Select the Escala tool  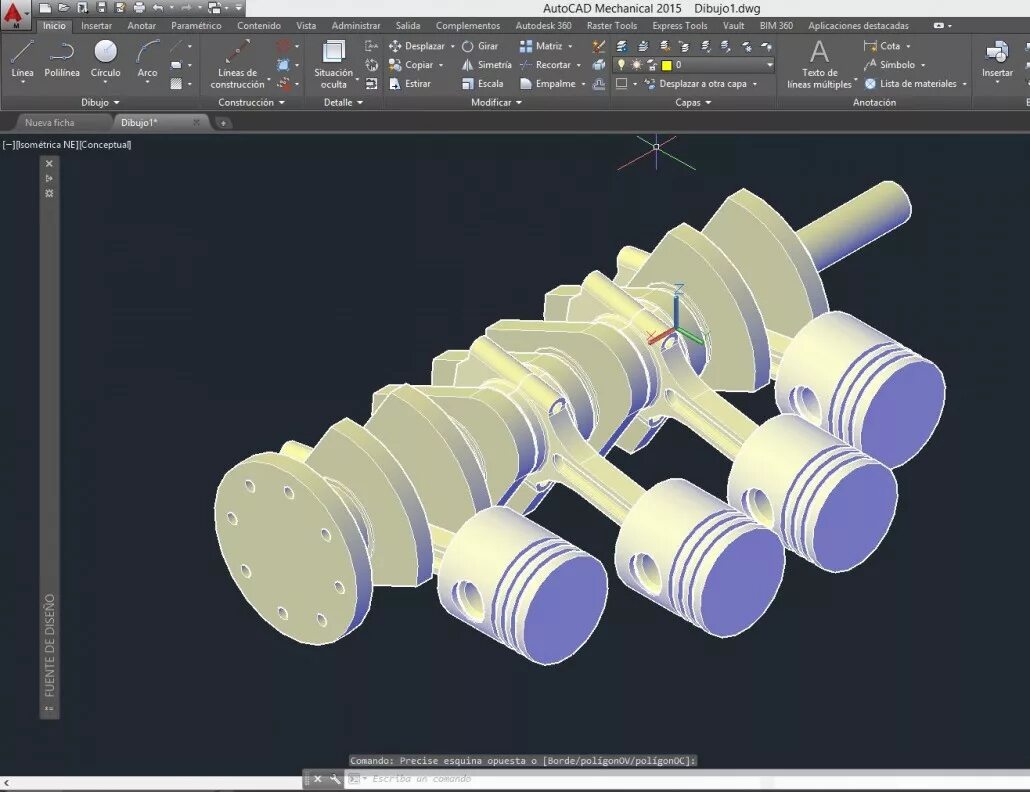[x=482, y=84]
